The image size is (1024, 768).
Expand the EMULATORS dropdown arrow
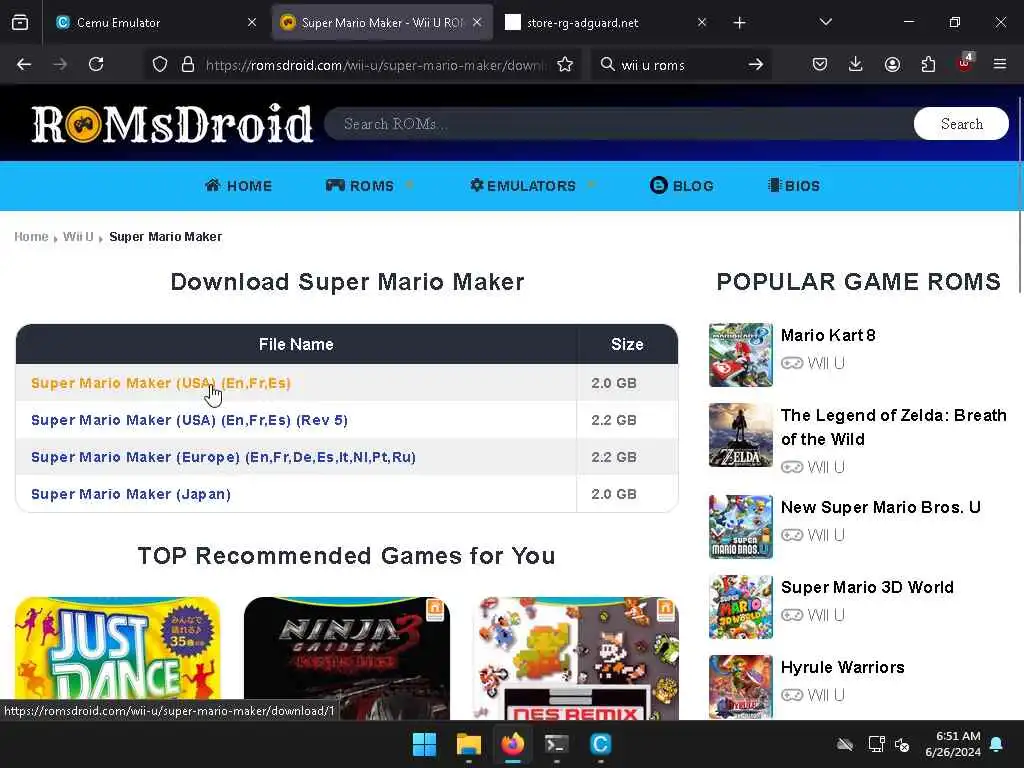(592, 185)
